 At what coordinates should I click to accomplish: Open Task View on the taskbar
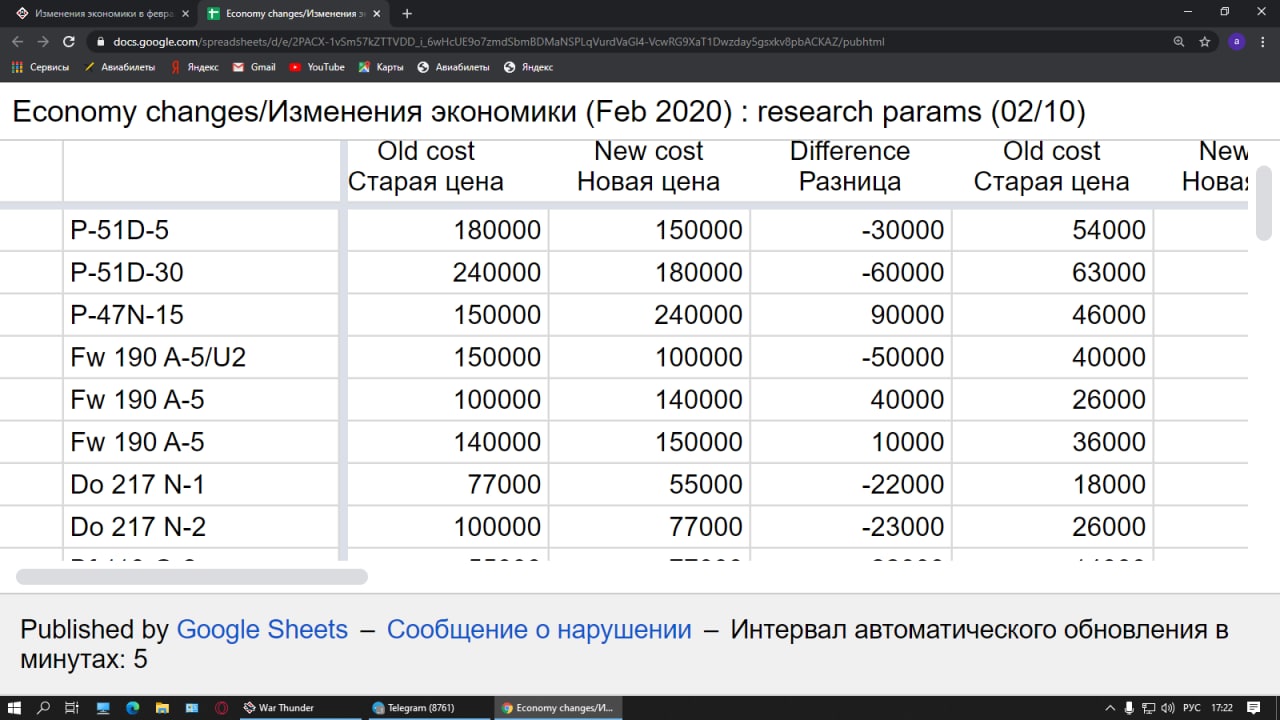(x=72, y=707)
